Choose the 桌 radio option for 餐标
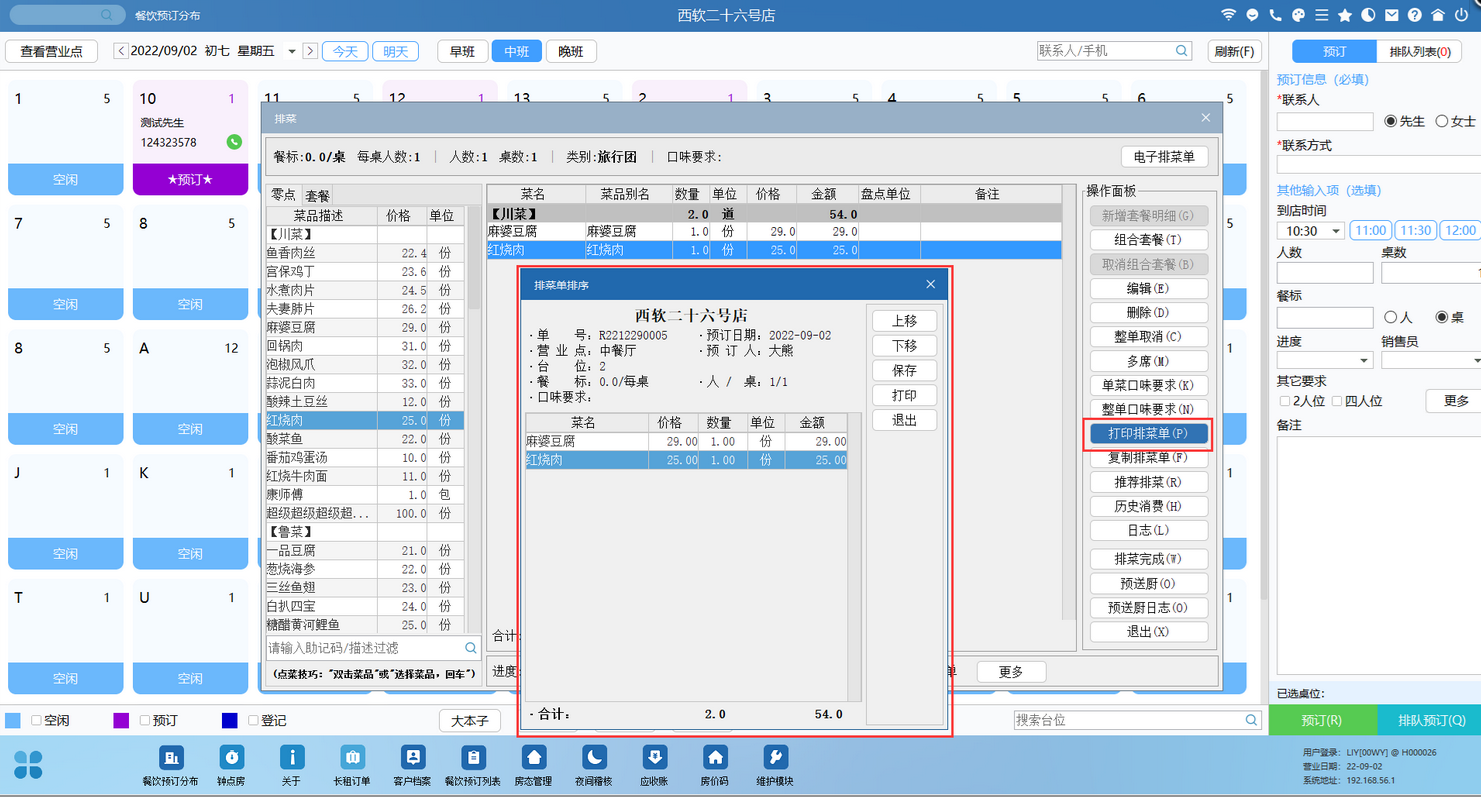 point(1441,317)
